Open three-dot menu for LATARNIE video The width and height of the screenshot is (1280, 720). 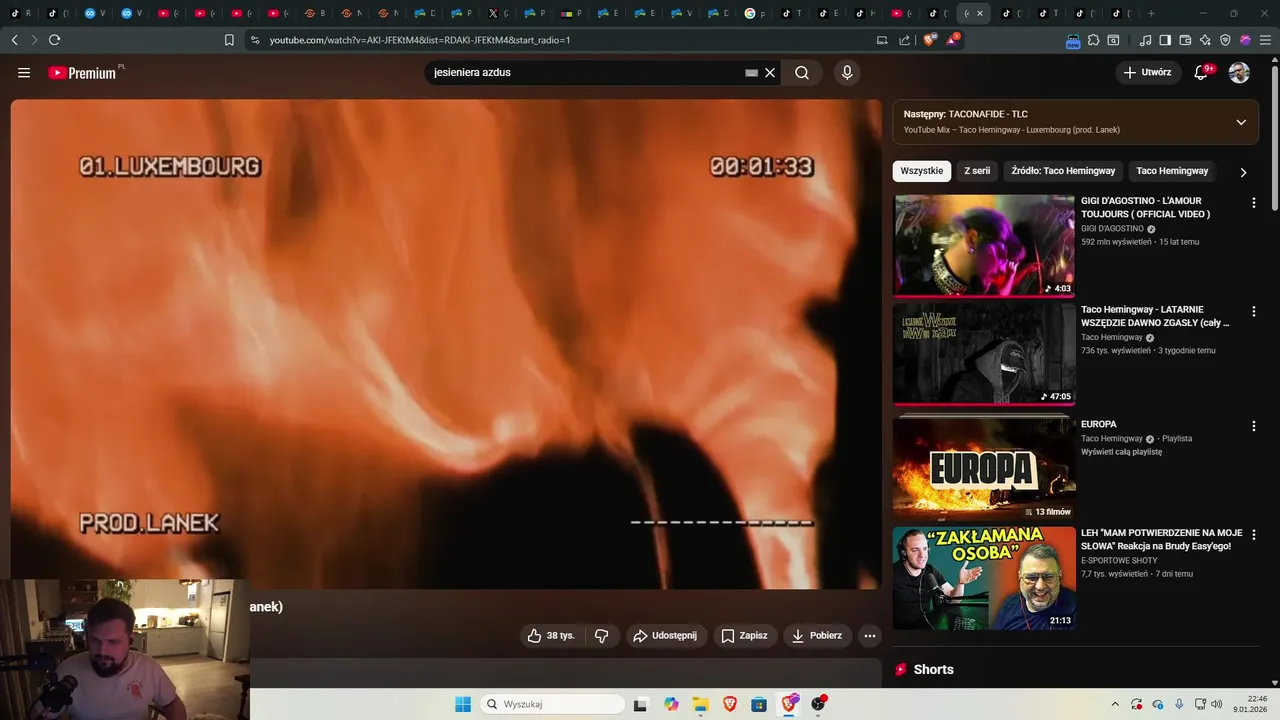pos(1253,312)
